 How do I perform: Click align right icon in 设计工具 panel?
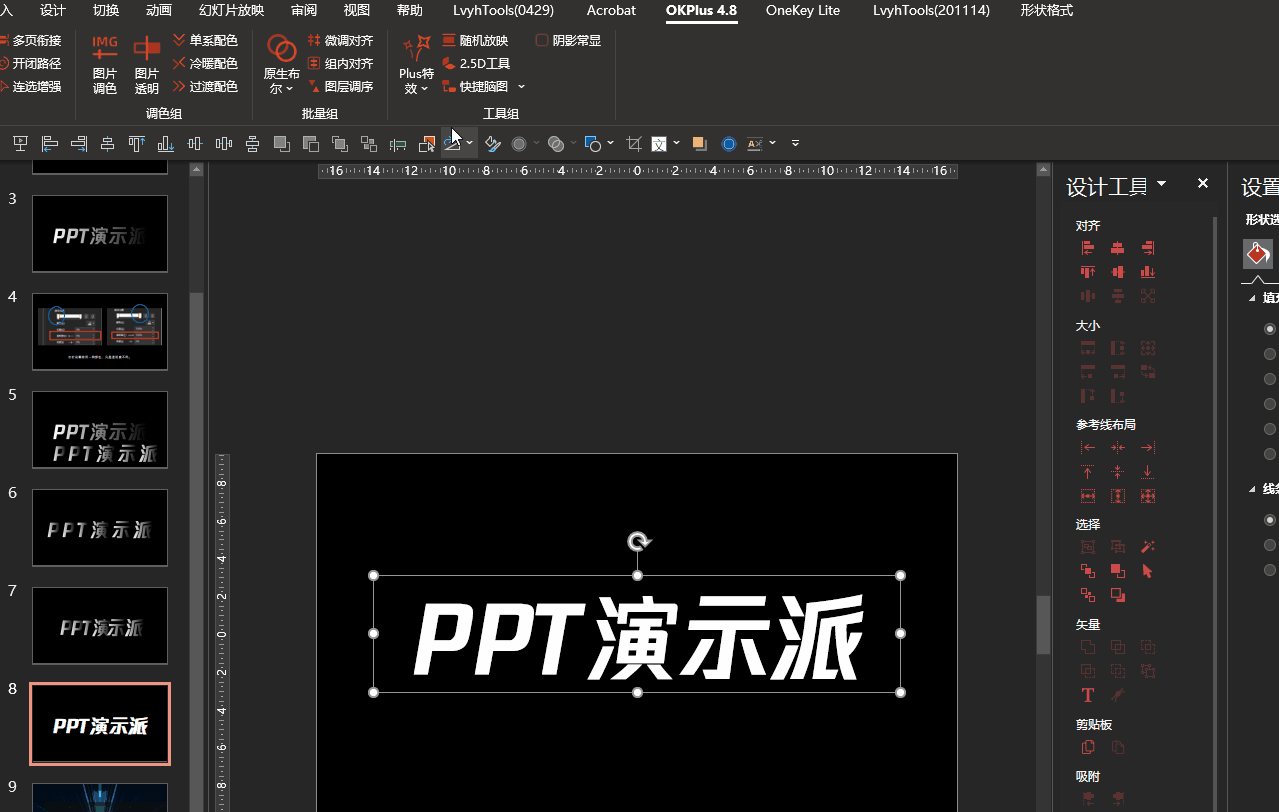tap(1148, 248)
